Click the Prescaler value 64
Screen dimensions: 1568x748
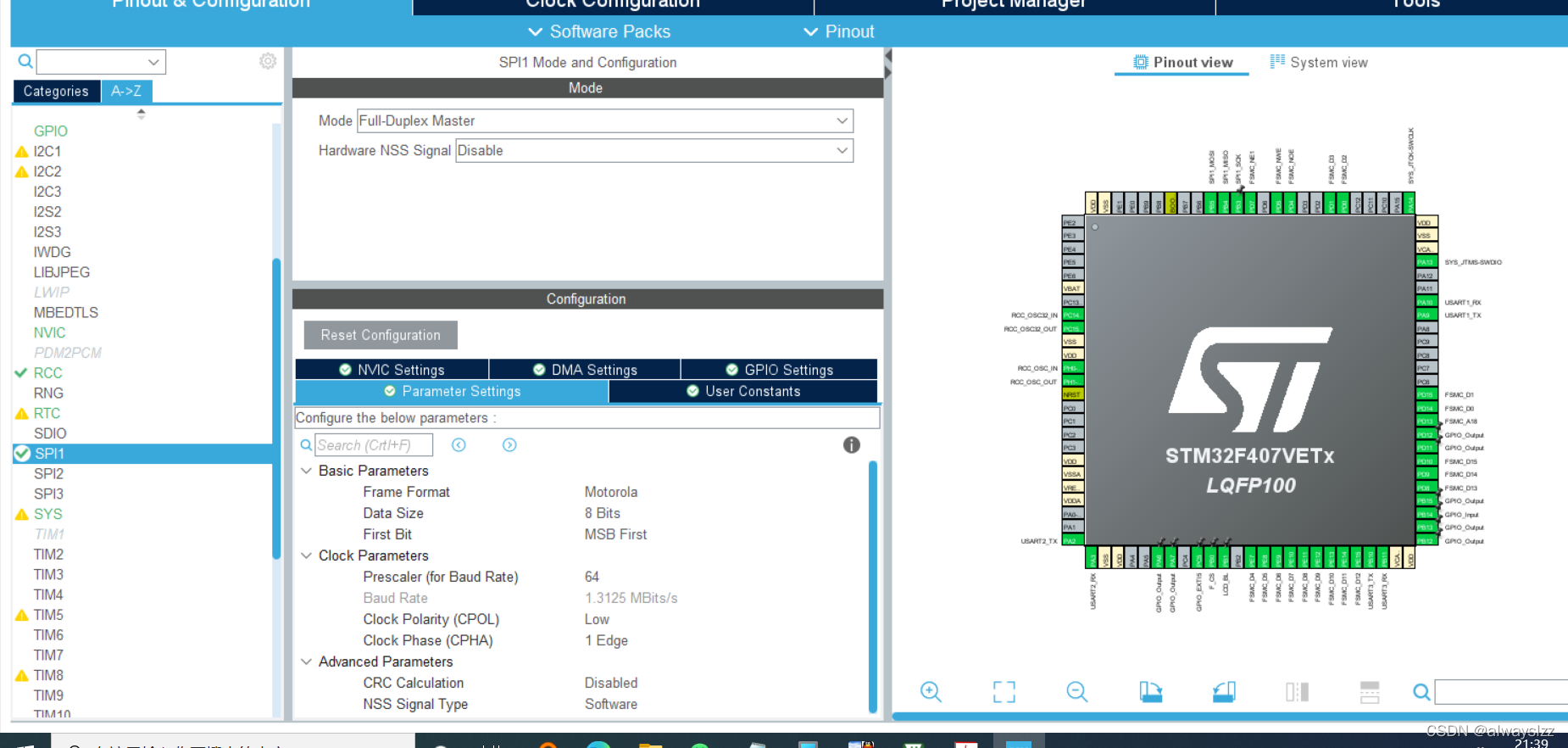click(x=592, y=577)
